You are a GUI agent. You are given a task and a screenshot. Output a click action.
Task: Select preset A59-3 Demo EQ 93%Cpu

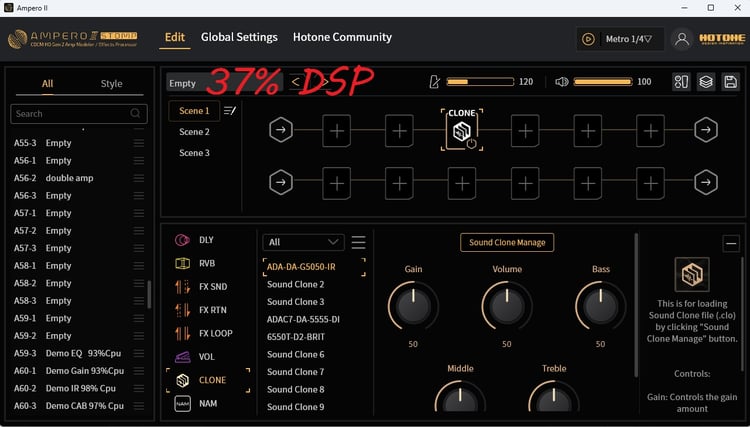pyautogui.click(x=79, y=353)
